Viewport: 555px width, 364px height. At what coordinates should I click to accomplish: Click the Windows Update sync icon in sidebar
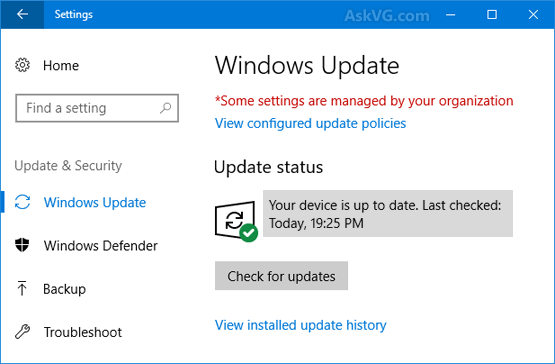click(22, 202)
